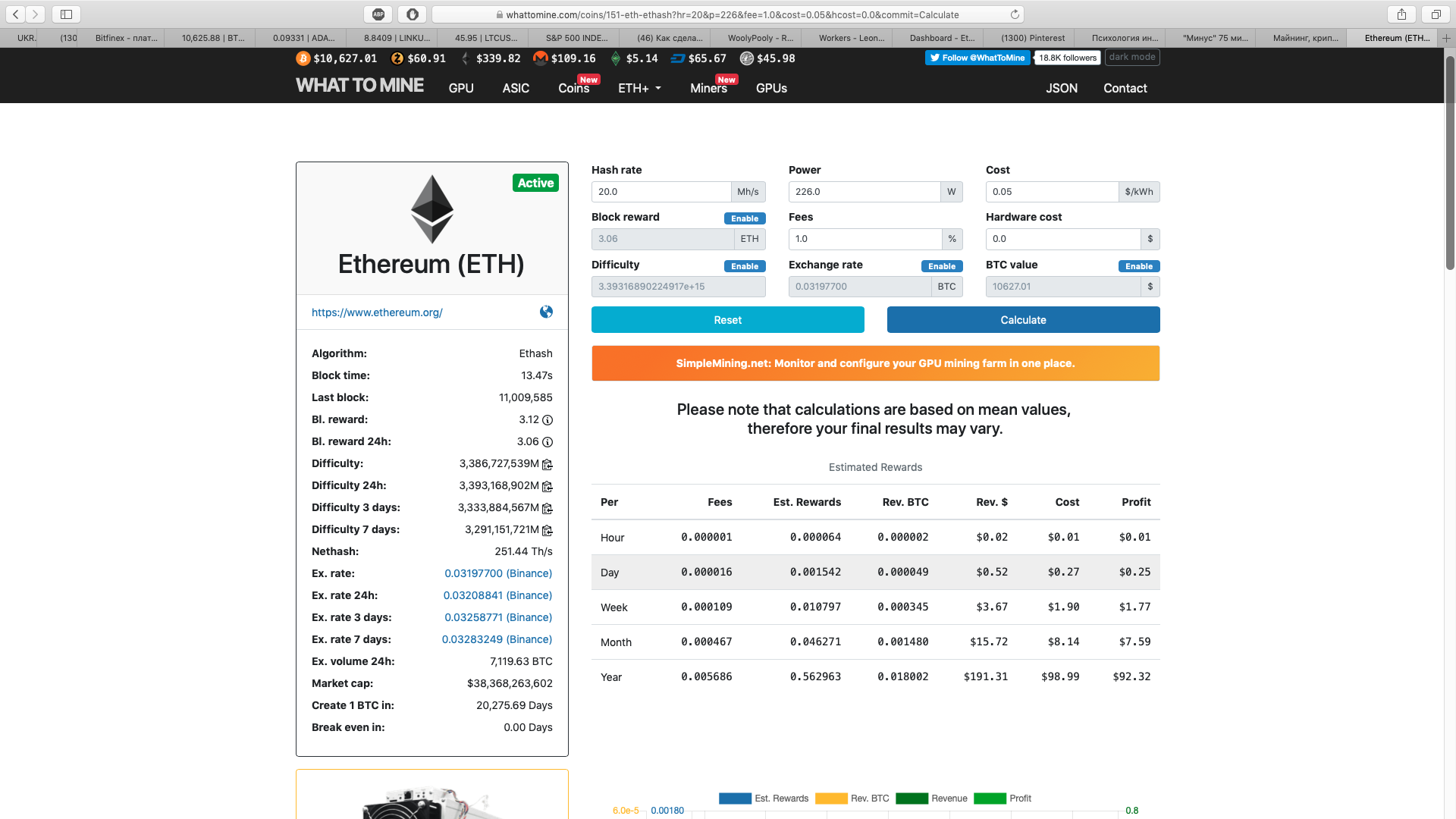Open the Contact page
The height and width of the screenshot is (819, 1456).
(x=1125, y=88)
